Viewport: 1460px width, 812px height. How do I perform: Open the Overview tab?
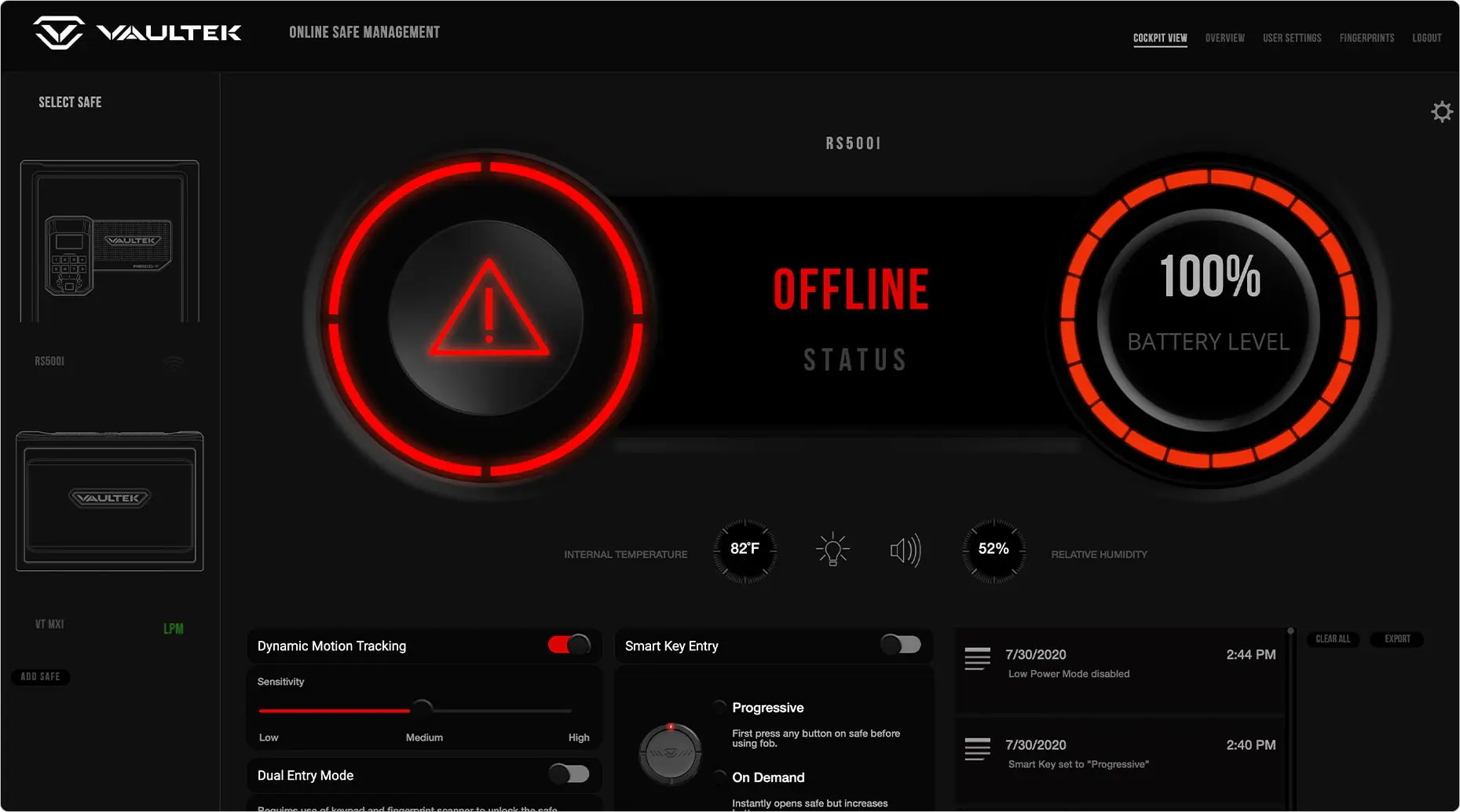[1225, 38]
